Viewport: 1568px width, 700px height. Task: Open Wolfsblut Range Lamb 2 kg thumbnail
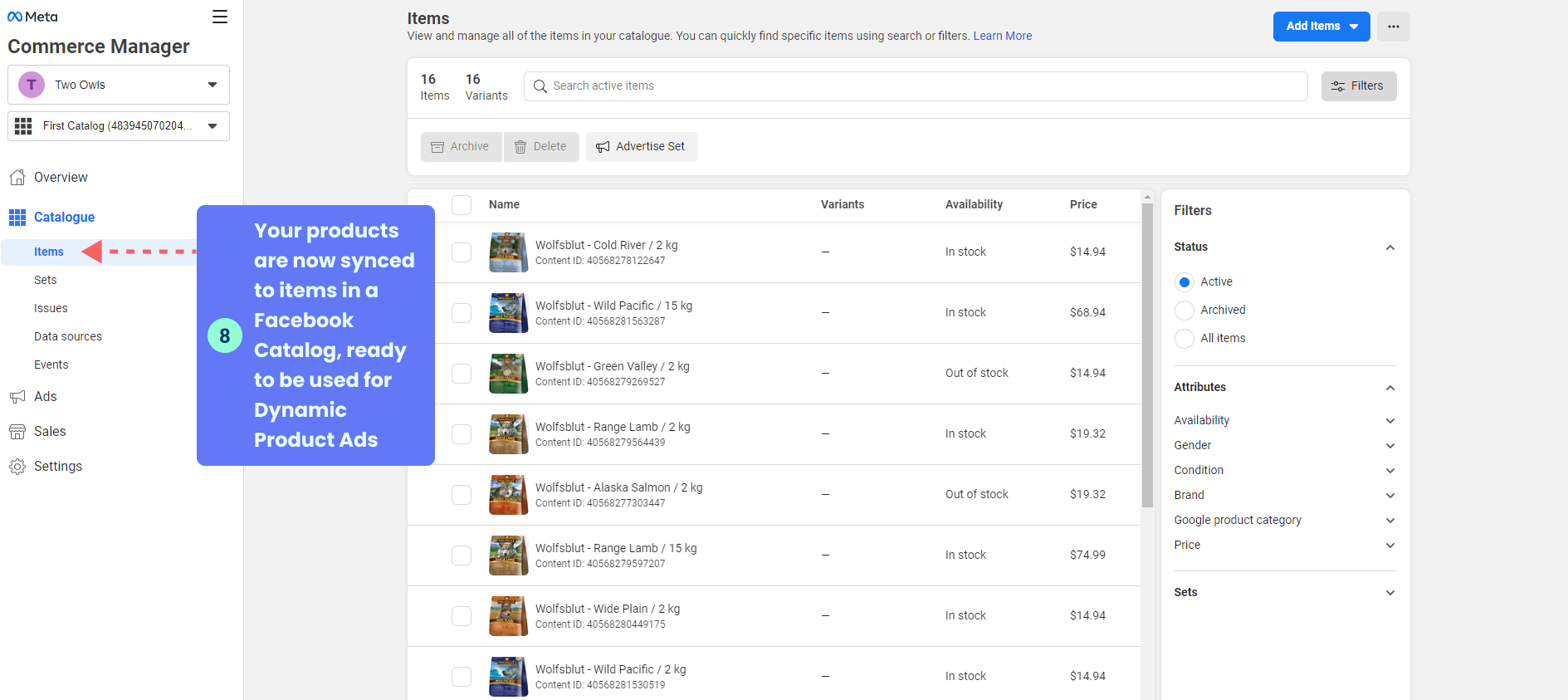point(509,434)
